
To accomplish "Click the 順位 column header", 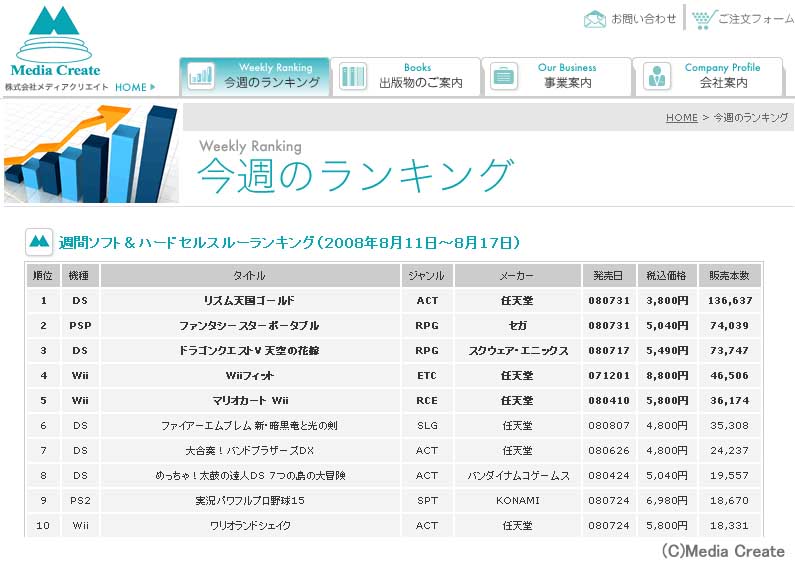I will [43, 275].
